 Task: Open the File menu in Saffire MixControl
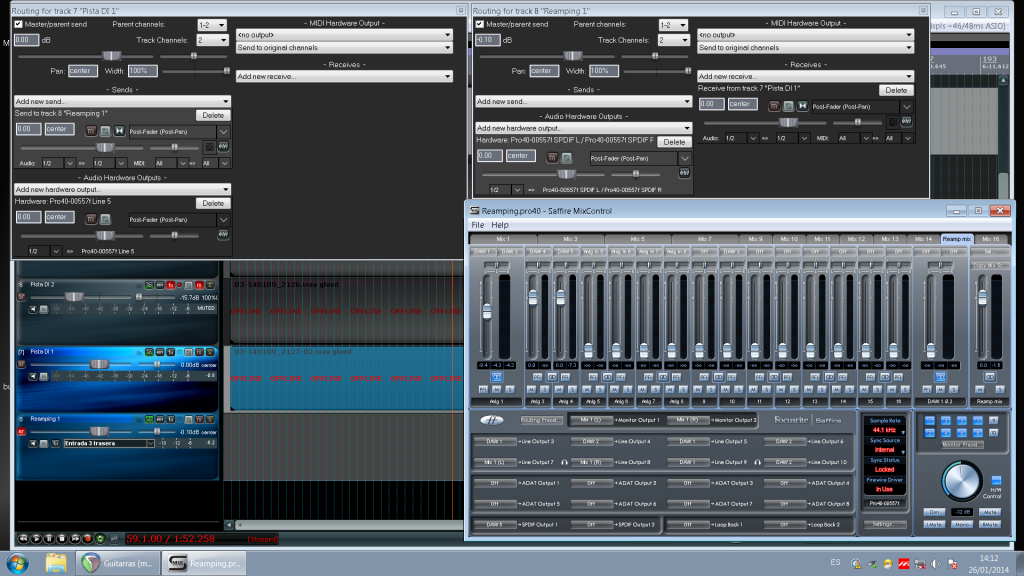click(x=478, y=225)
